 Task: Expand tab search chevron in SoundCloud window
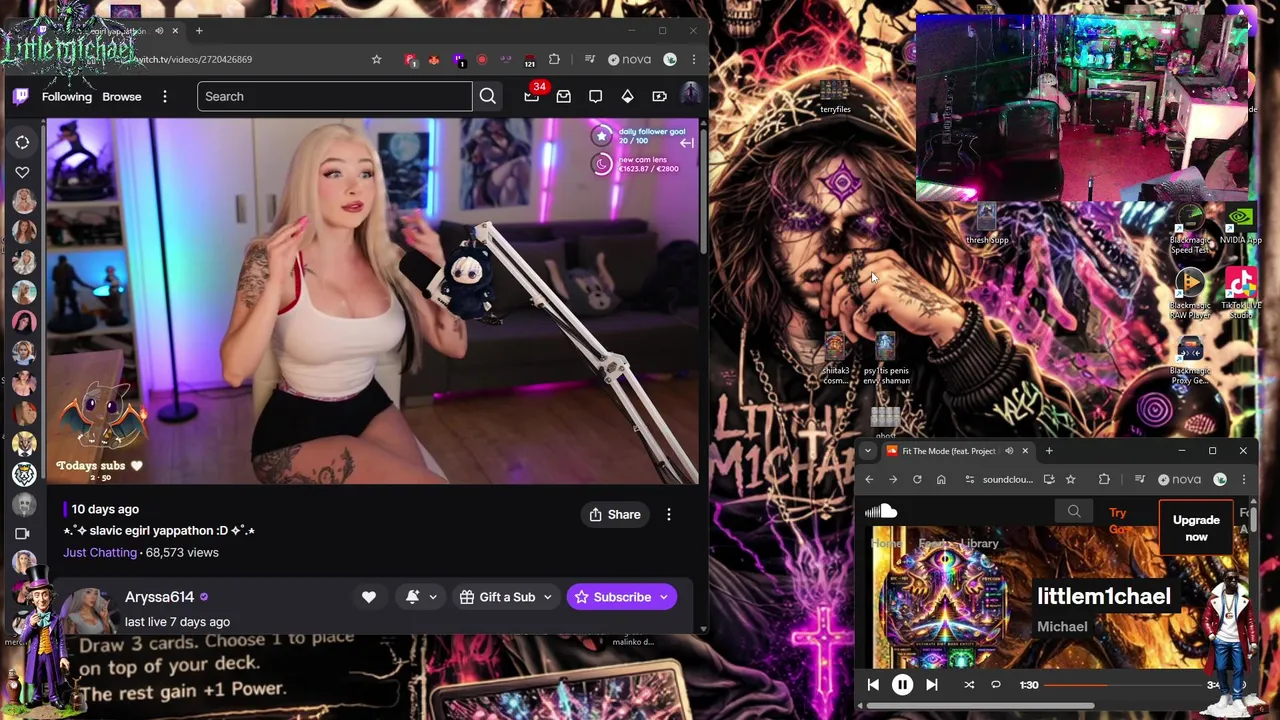coord(867,451)
